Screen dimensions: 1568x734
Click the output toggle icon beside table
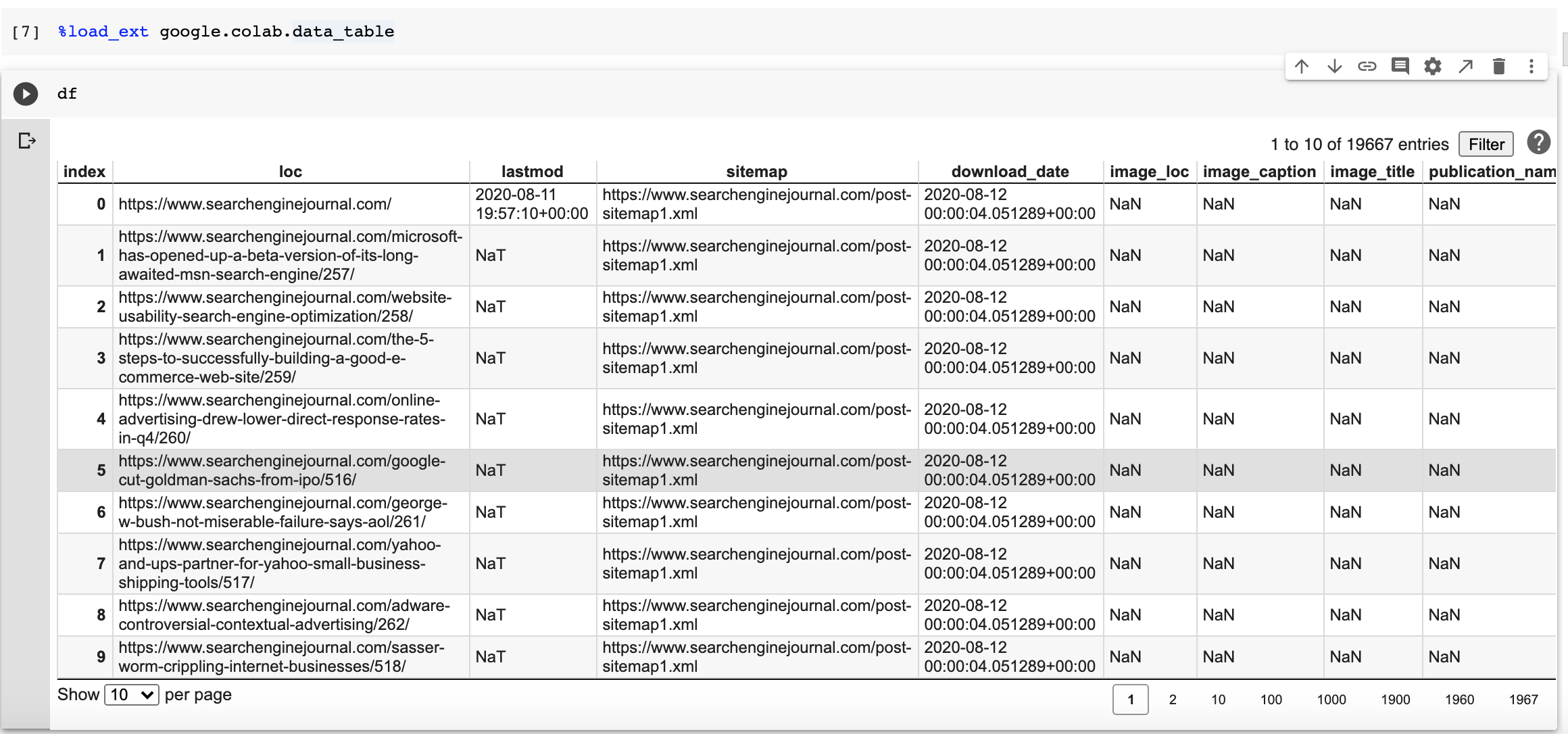[x=26, y=141]
